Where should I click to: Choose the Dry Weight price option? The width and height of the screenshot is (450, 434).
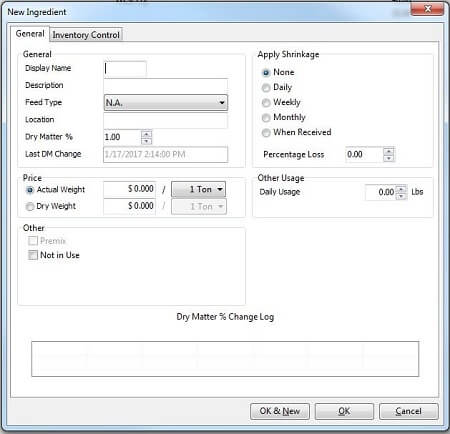tap(30, 207)
